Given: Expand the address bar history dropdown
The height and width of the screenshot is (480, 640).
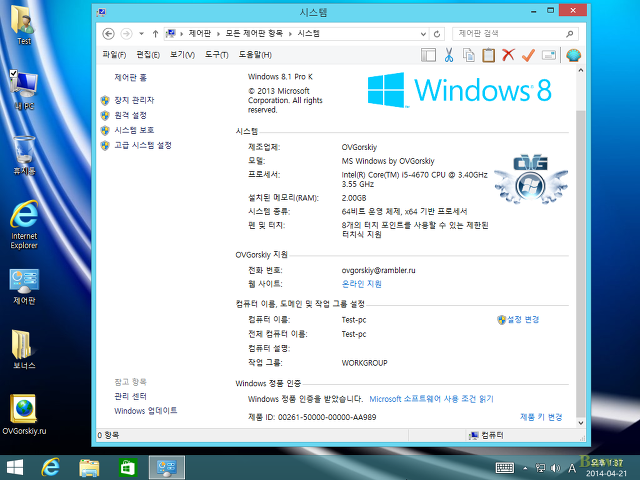Looking at the screenshot, I should click(x=423, y=34).
